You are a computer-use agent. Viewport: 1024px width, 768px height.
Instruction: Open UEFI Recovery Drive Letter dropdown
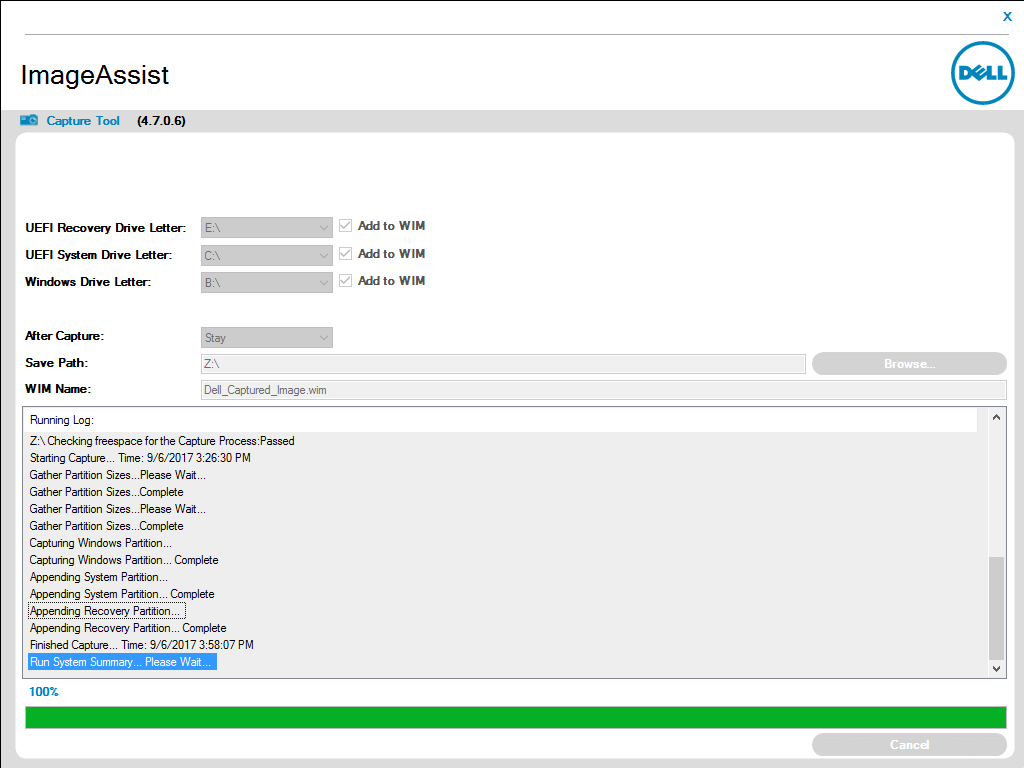tap(266, 227)
